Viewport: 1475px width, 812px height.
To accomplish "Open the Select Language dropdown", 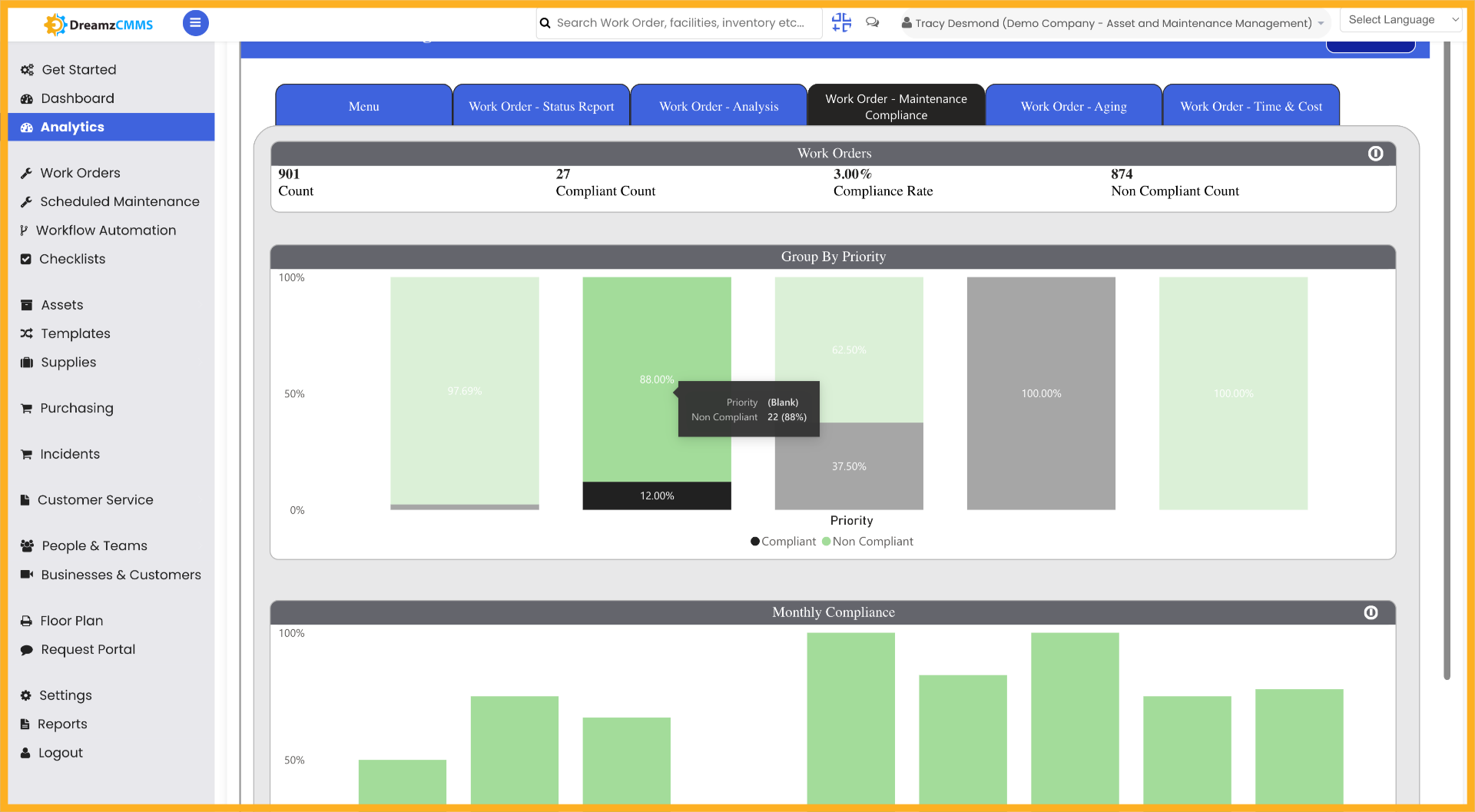I will click(1400, 19).
